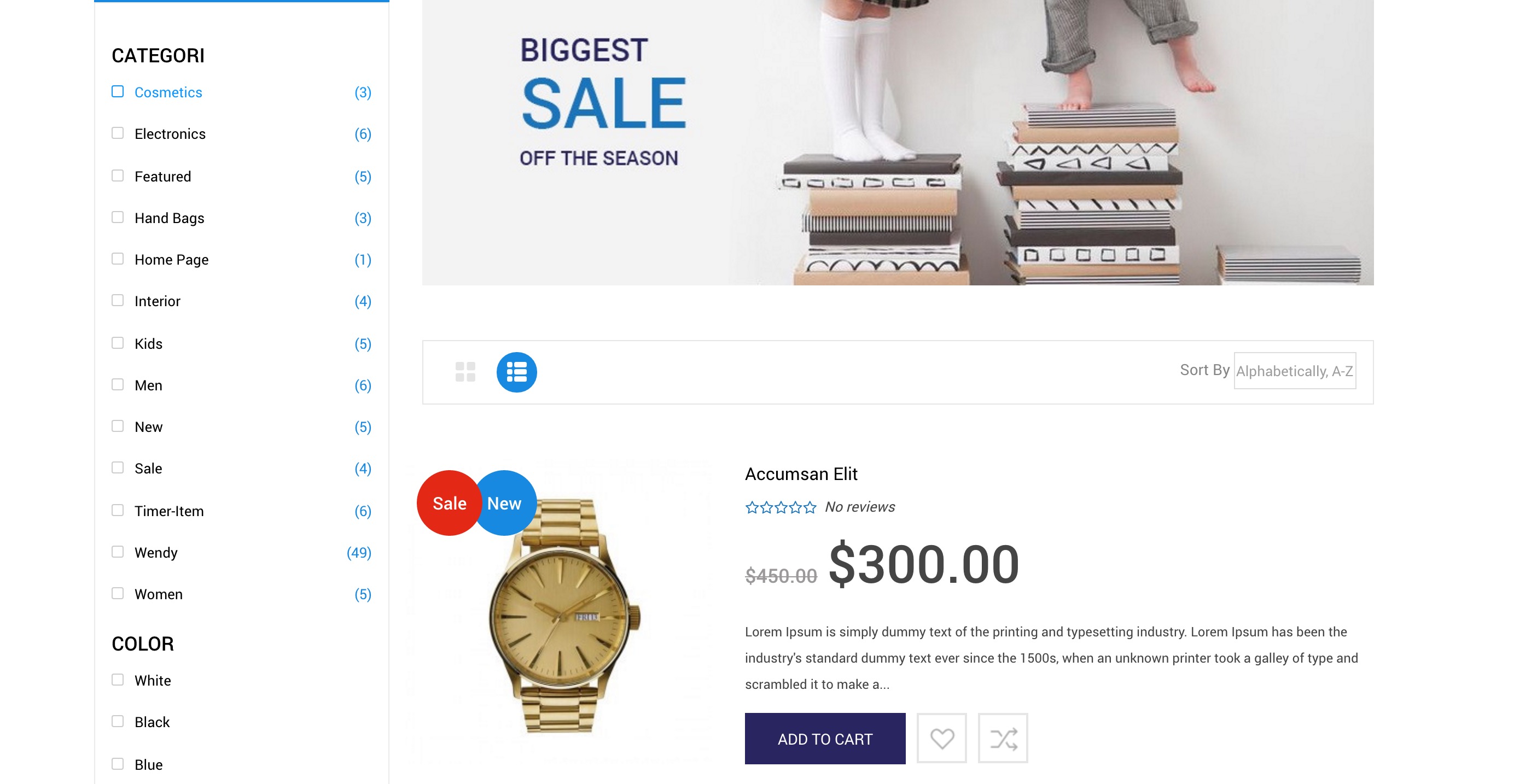Image resolution: width=1537 pixels, height=784 pixels.
Task: Open the Kids category
Action: [x=149, y=344]
